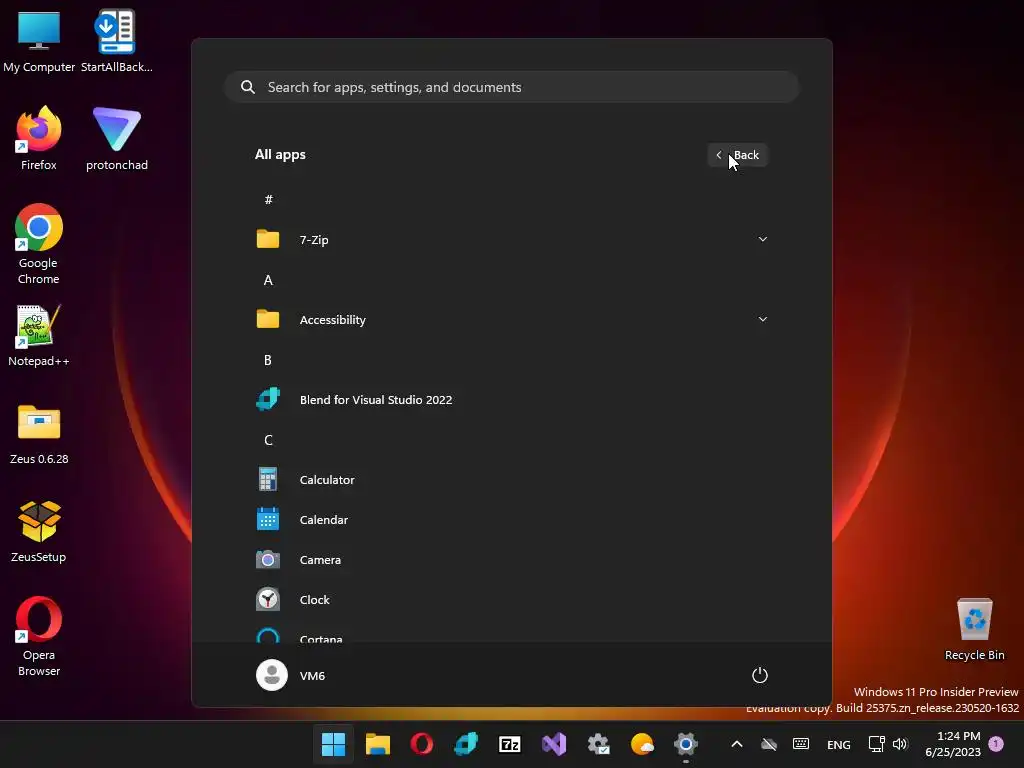Click the B letter header

(x=268, y=360)
